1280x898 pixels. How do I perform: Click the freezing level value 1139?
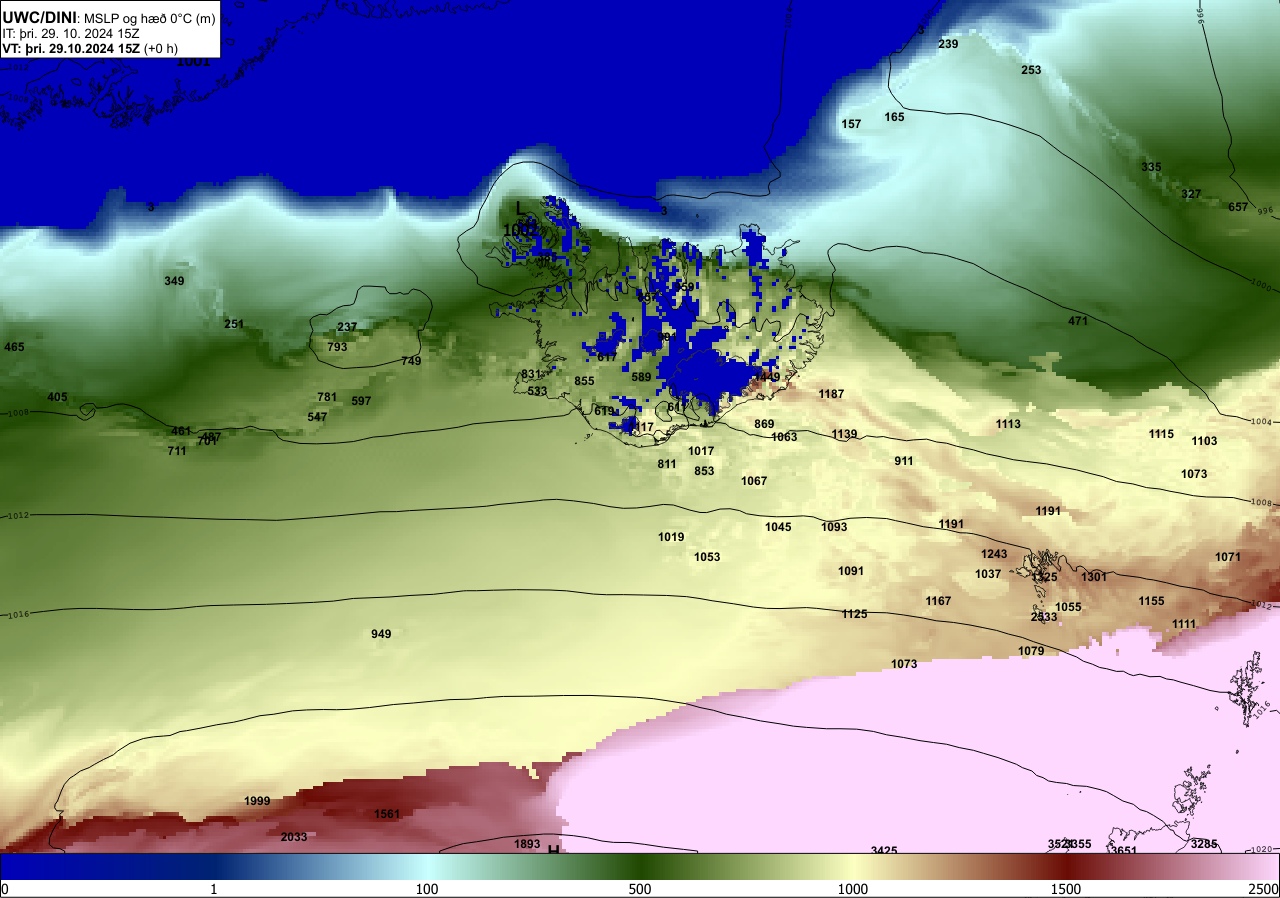pos(844,434)
